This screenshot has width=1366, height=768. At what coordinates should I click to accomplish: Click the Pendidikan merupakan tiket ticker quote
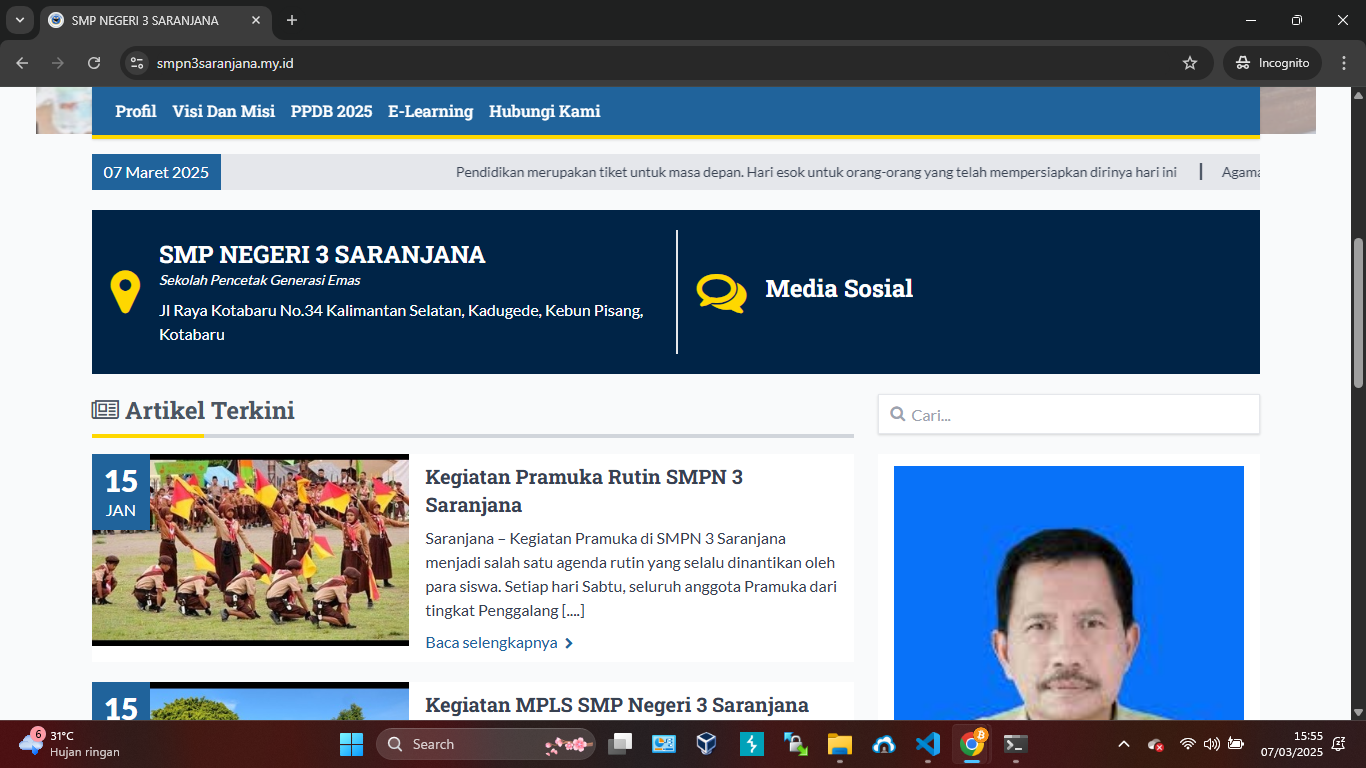click(x=816, y=172)
